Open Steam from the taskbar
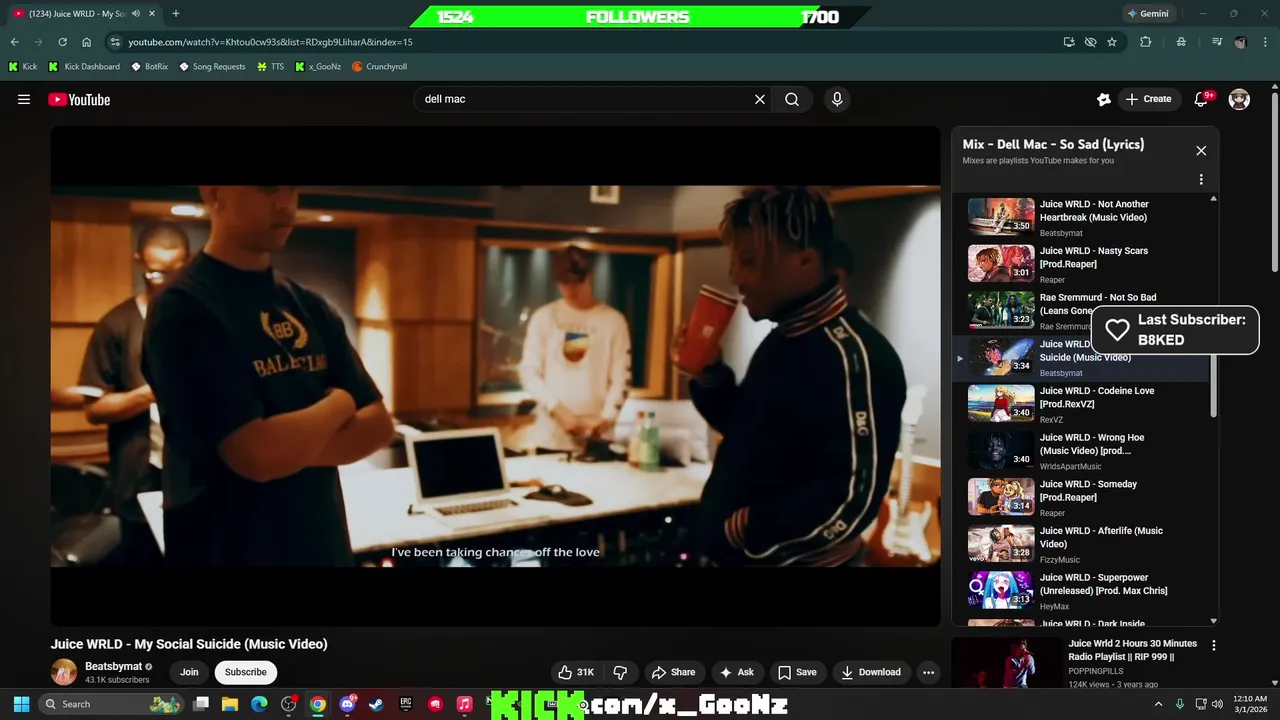The image size is (1280, 720). [376, 704]
